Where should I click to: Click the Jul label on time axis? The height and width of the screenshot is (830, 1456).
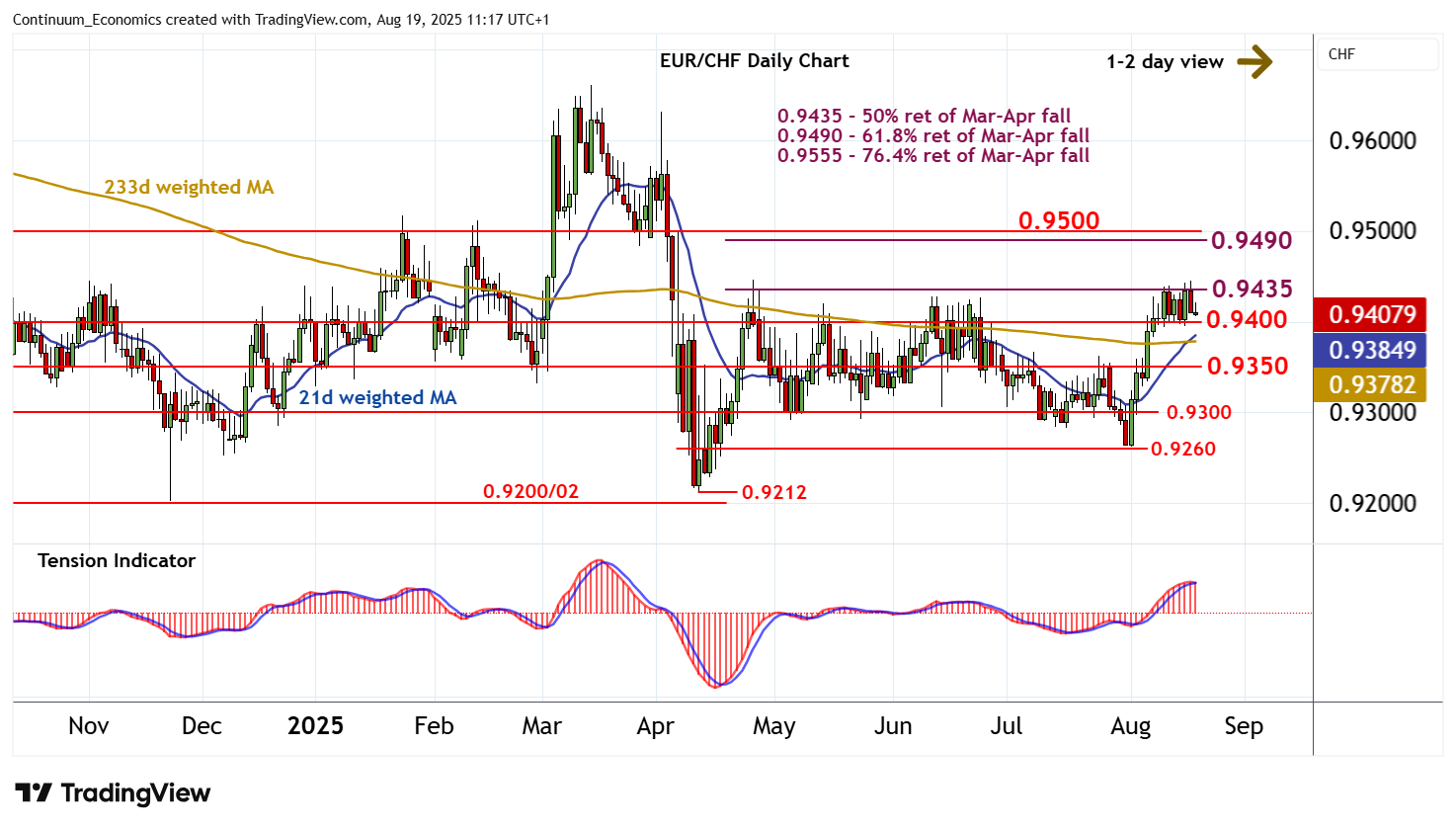(1007, 726)
